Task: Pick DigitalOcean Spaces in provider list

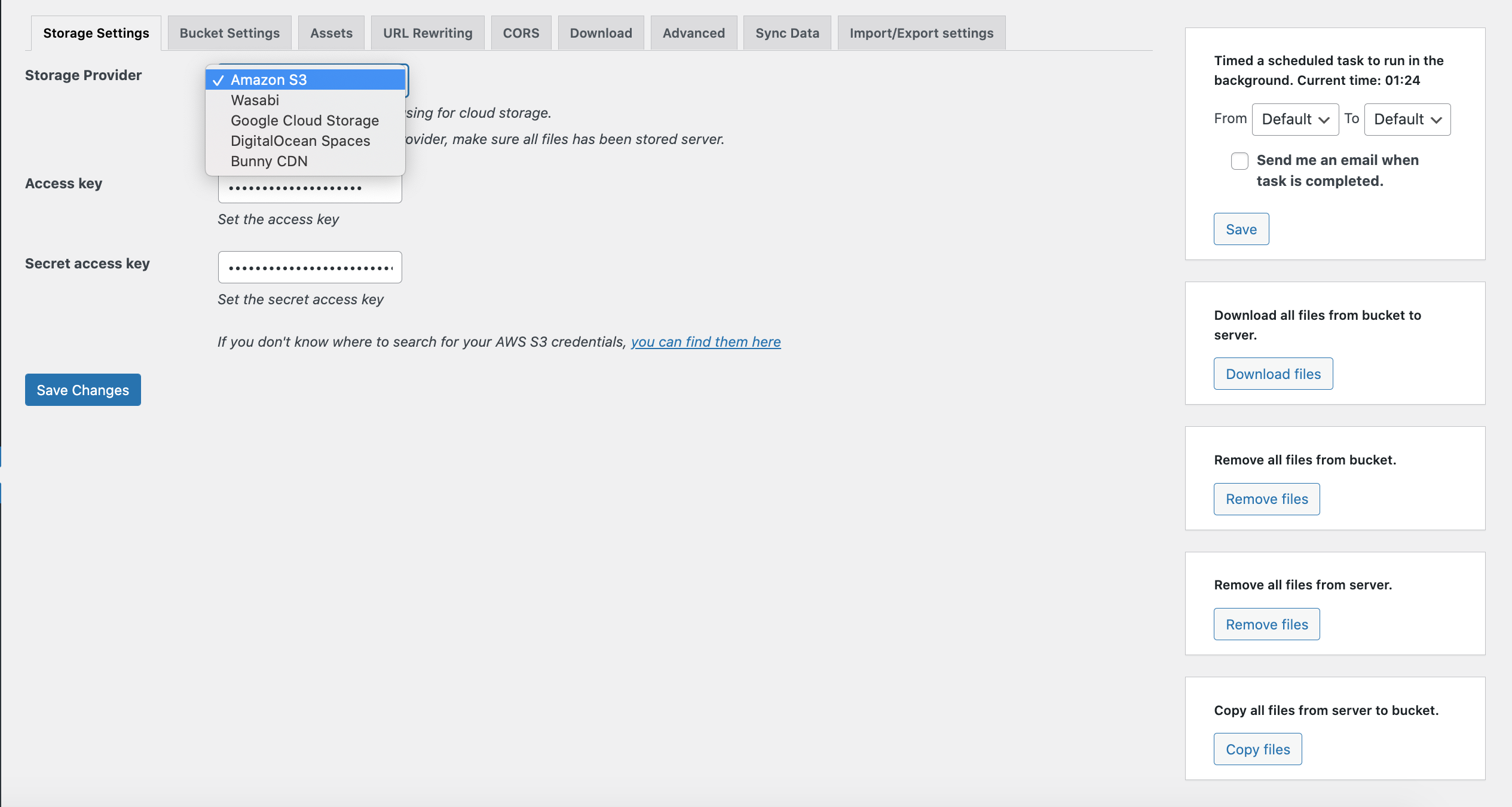Action: 300,141
